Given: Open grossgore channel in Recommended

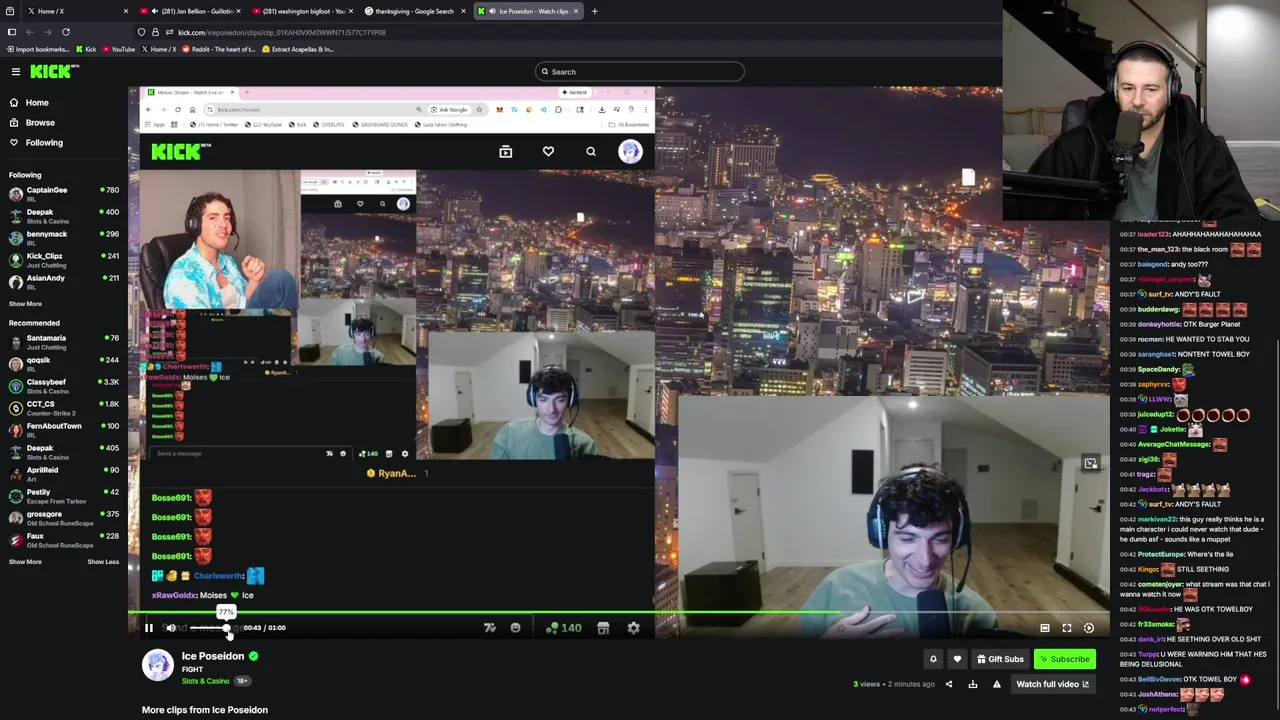Looking at the screenshot, I should [x=64, y=518].
